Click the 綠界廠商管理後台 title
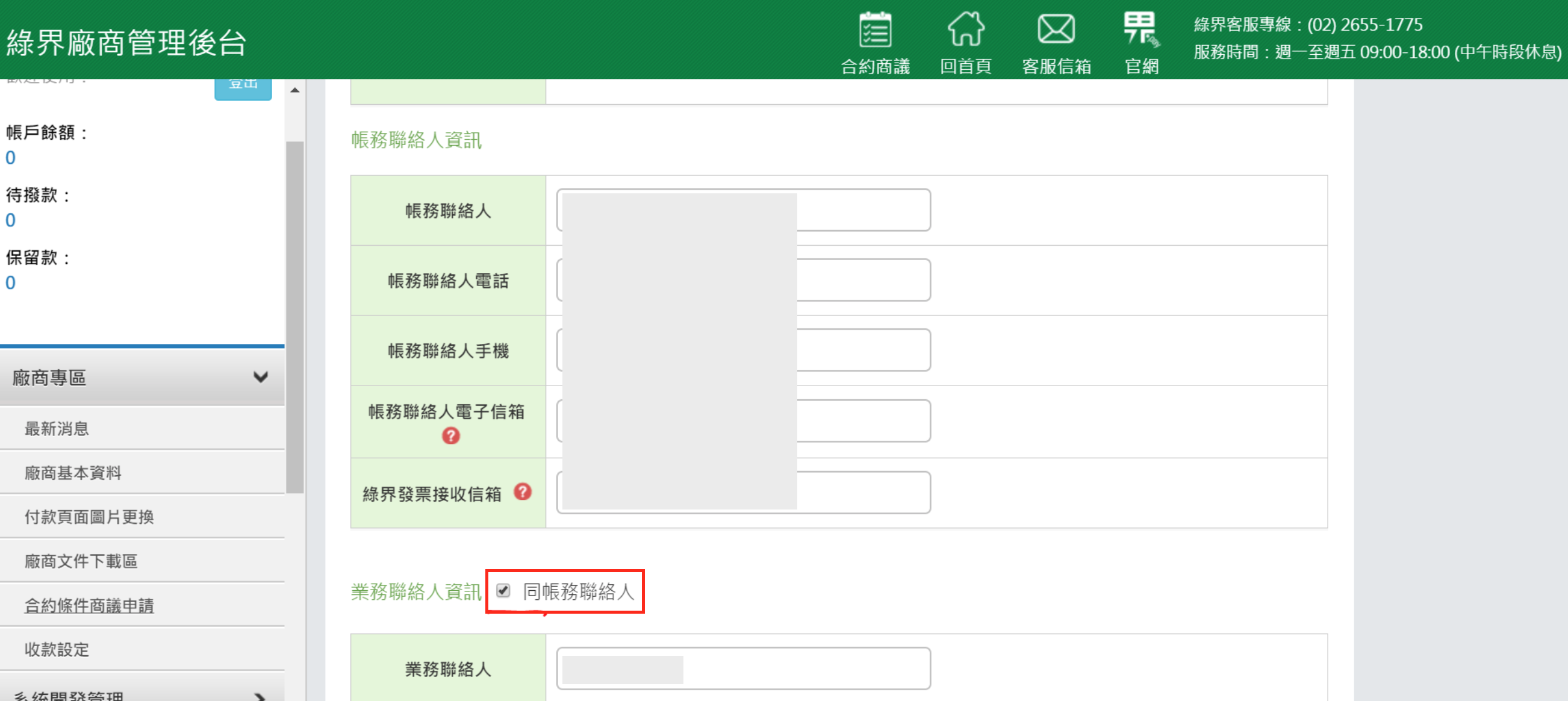Viewport: 1568px width, 701px height. (126, 43)
